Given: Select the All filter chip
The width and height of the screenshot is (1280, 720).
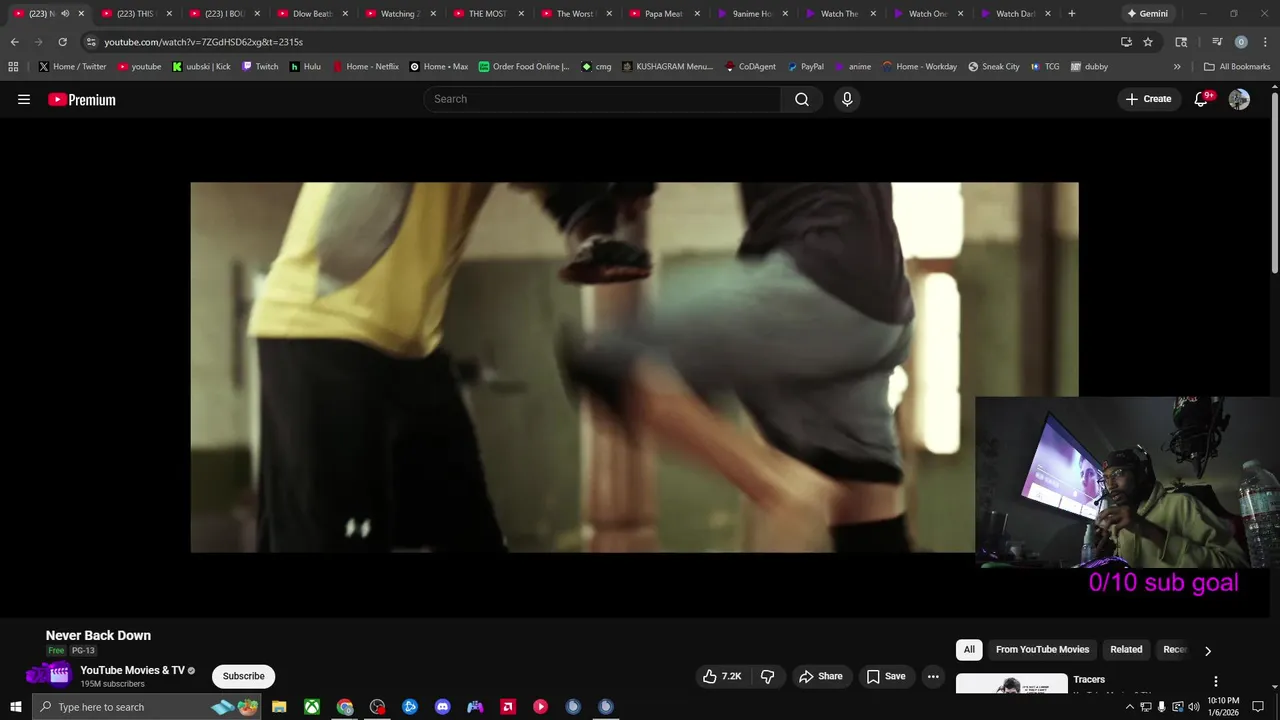Looking at the screenshot, I should pos(969,649).
